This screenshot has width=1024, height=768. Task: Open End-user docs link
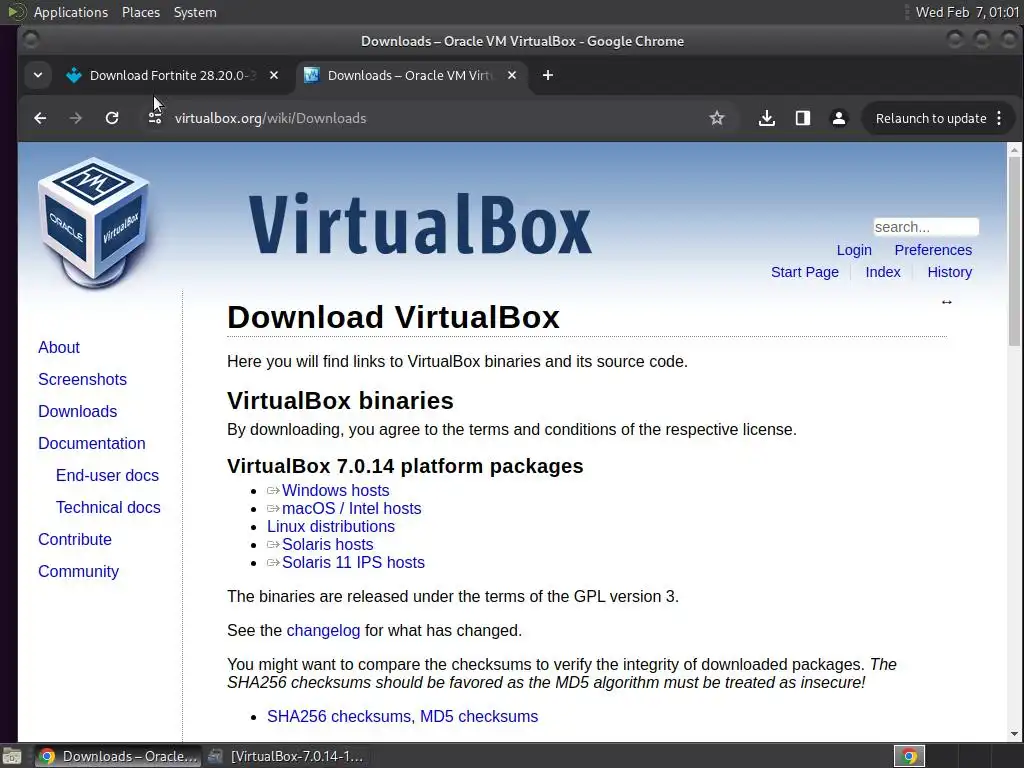pos(107,475)
